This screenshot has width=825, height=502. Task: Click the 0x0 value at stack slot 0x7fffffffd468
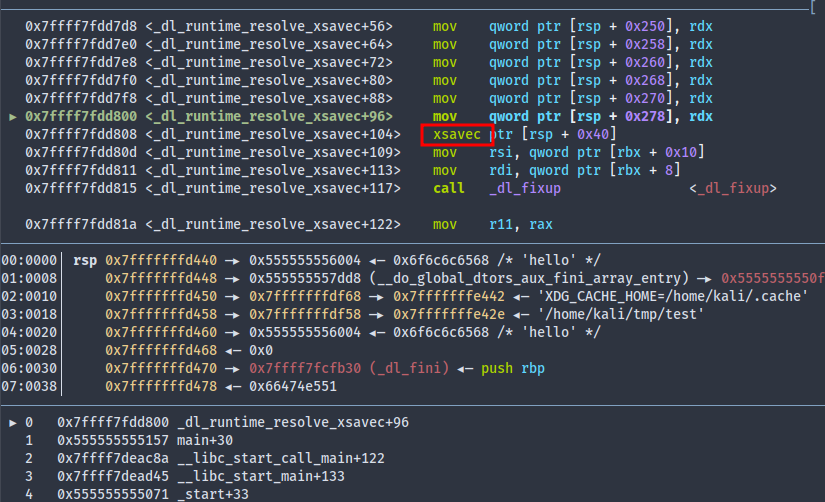pos(258,350)
